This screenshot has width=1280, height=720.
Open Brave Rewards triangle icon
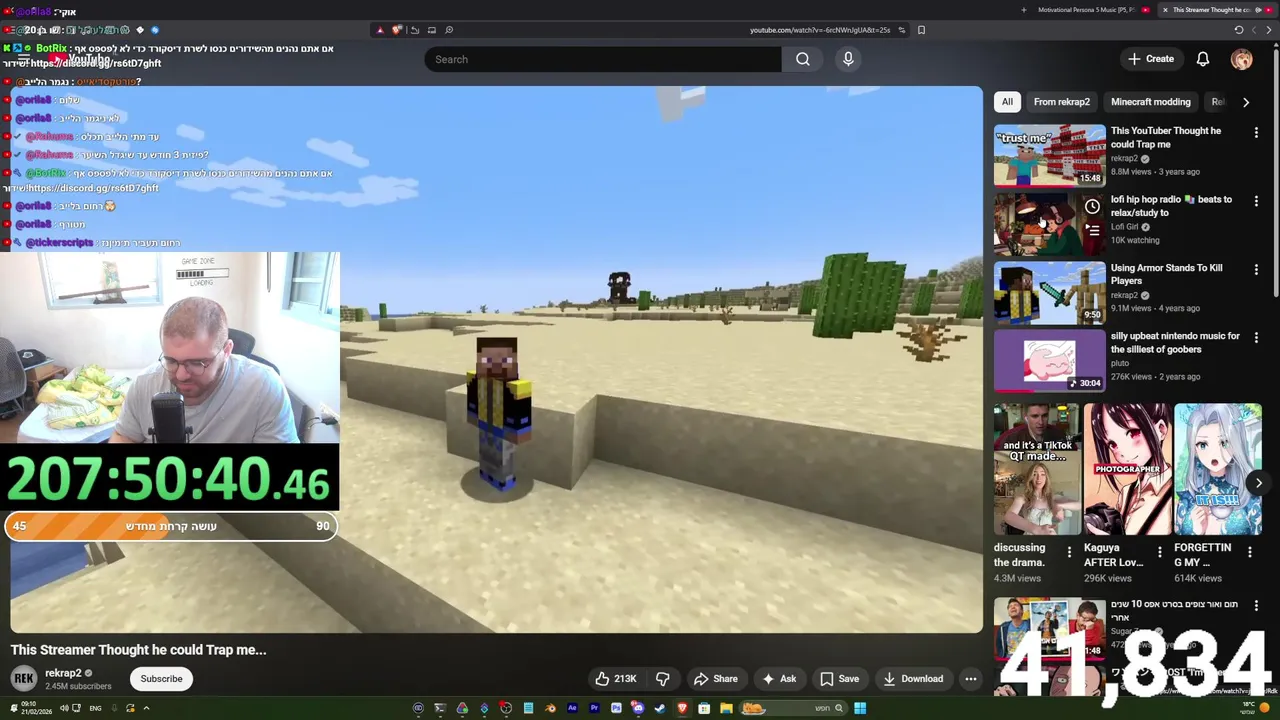(380, 30)
